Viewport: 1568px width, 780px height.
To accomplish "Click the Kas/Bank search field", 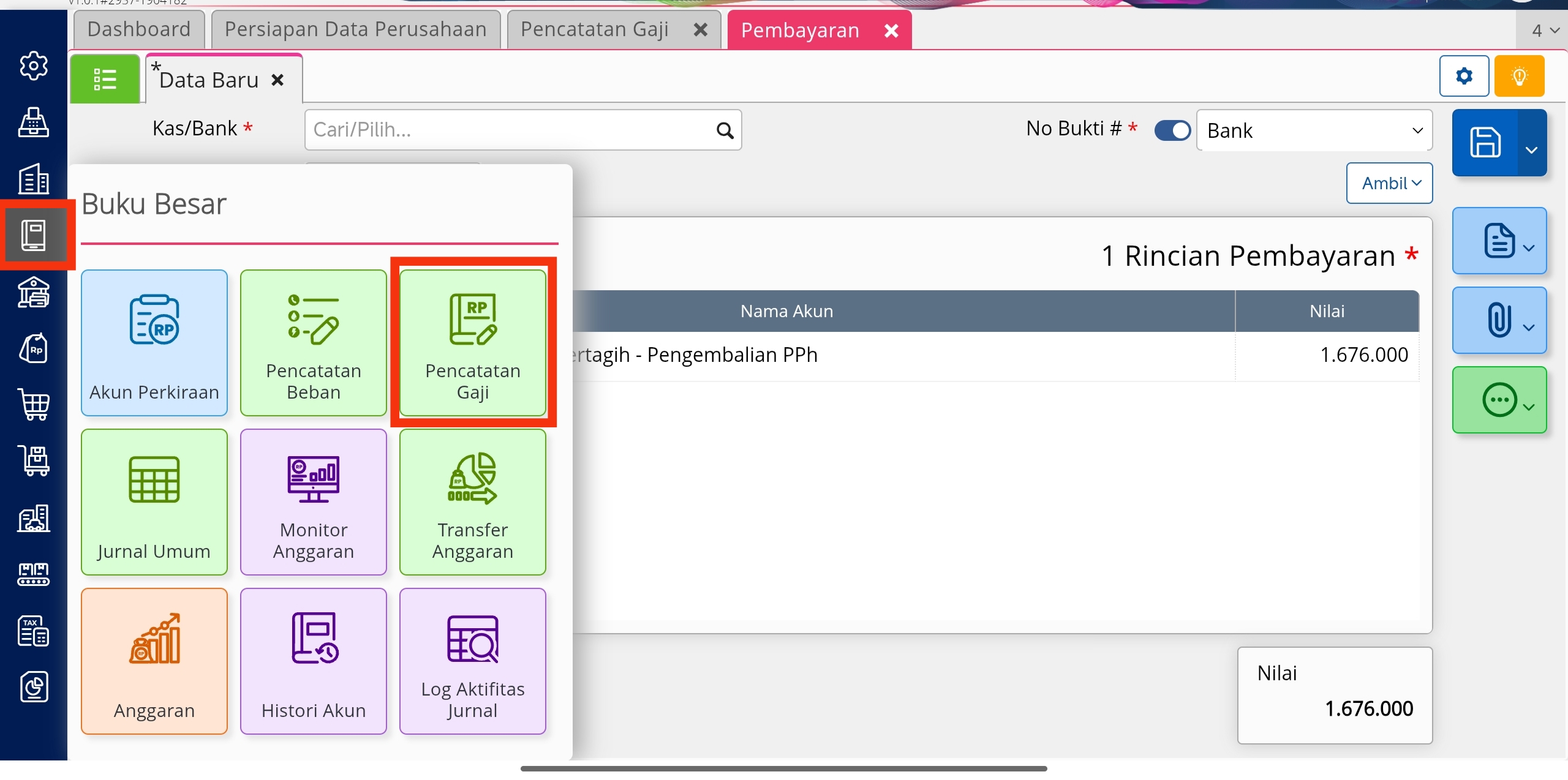I will [x=511, y=130].
